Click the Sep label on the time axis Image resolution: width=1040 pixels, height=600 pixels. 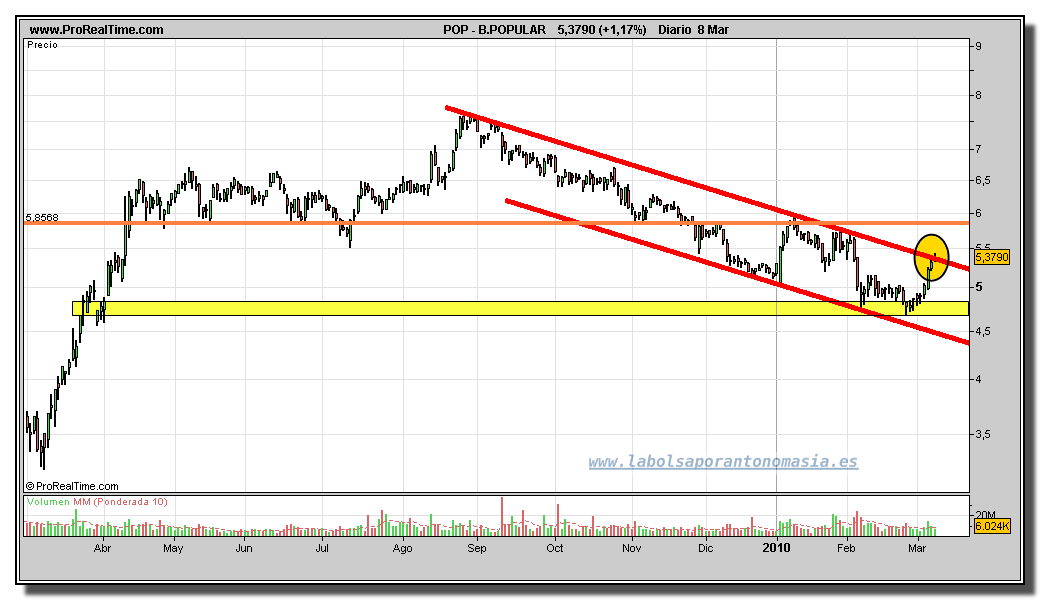[x=476, y=548]
